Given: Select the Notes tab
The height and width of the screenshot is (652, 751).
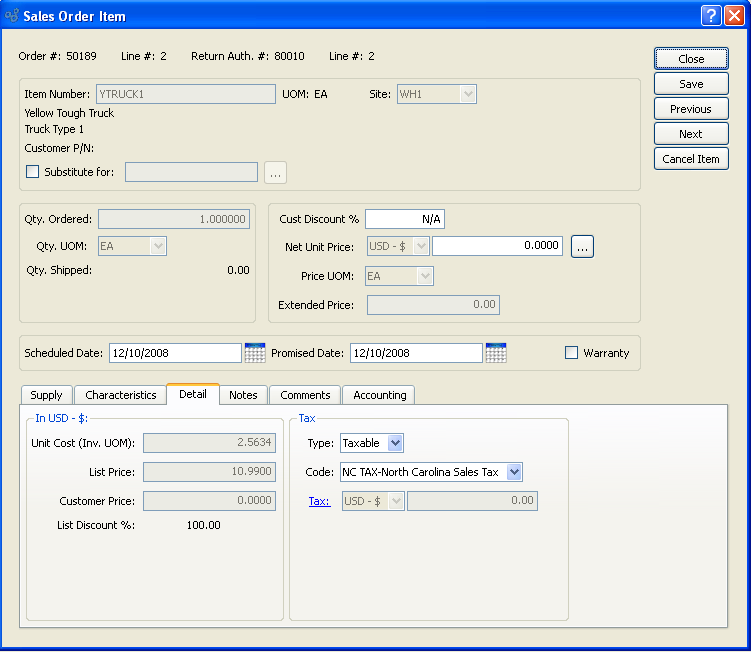Looking at the screenshot, I should pos(243,395).
